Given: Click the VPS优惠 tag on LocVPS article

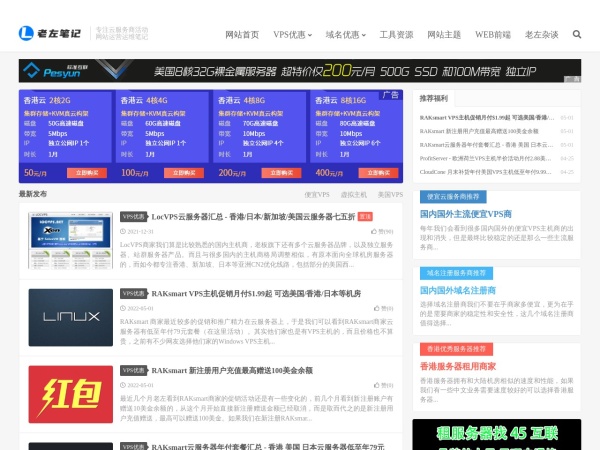Looking at the screenshot, I should (x=133, y=216).
